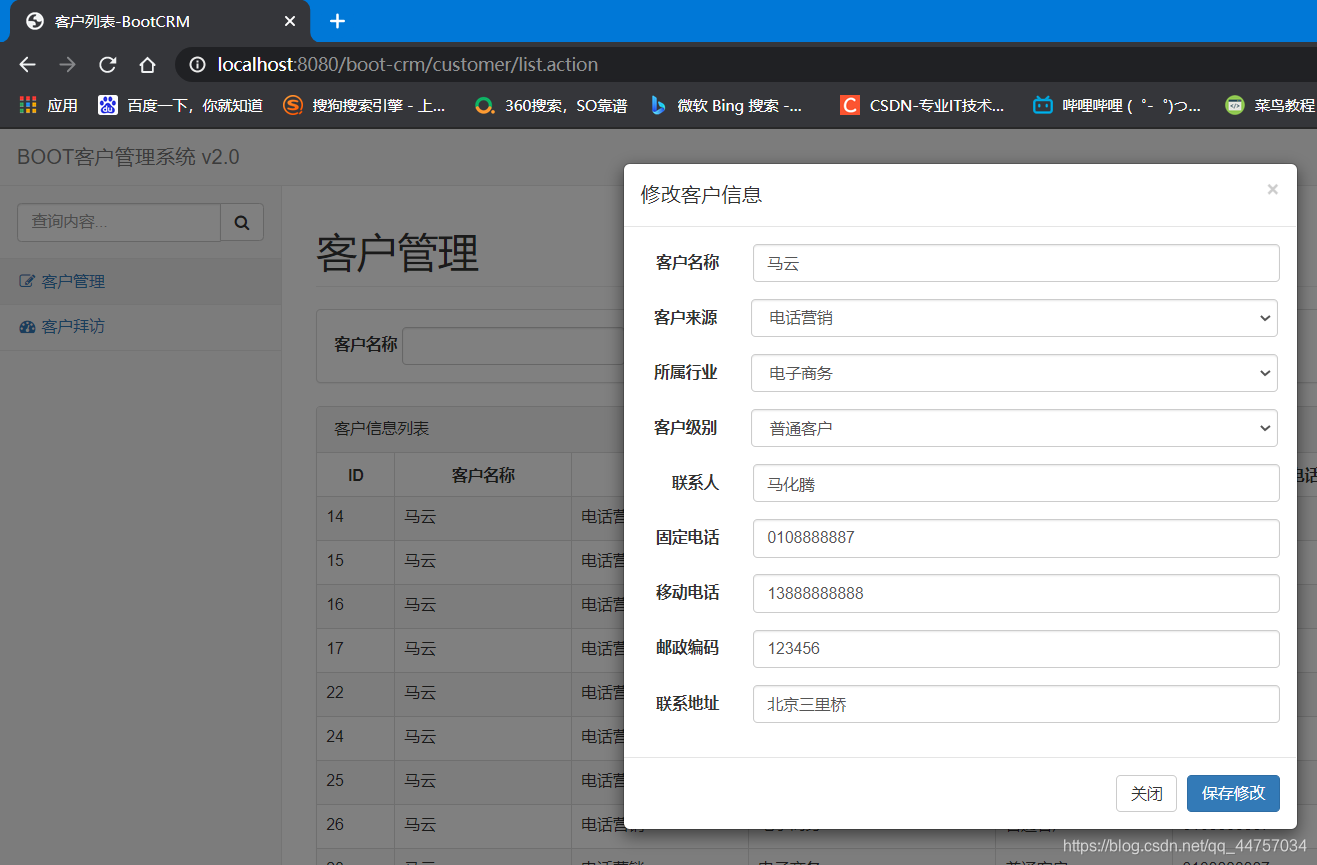Click the 保存修改 button

(1233, 794)
